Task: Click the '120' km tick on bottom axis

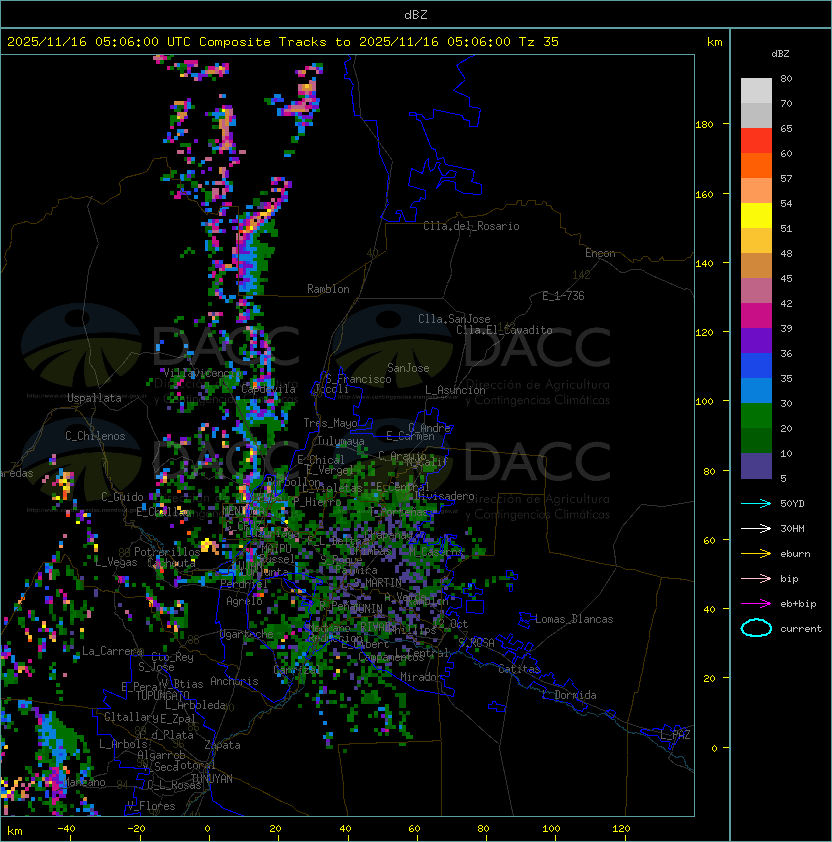Action: coord(621,829)
